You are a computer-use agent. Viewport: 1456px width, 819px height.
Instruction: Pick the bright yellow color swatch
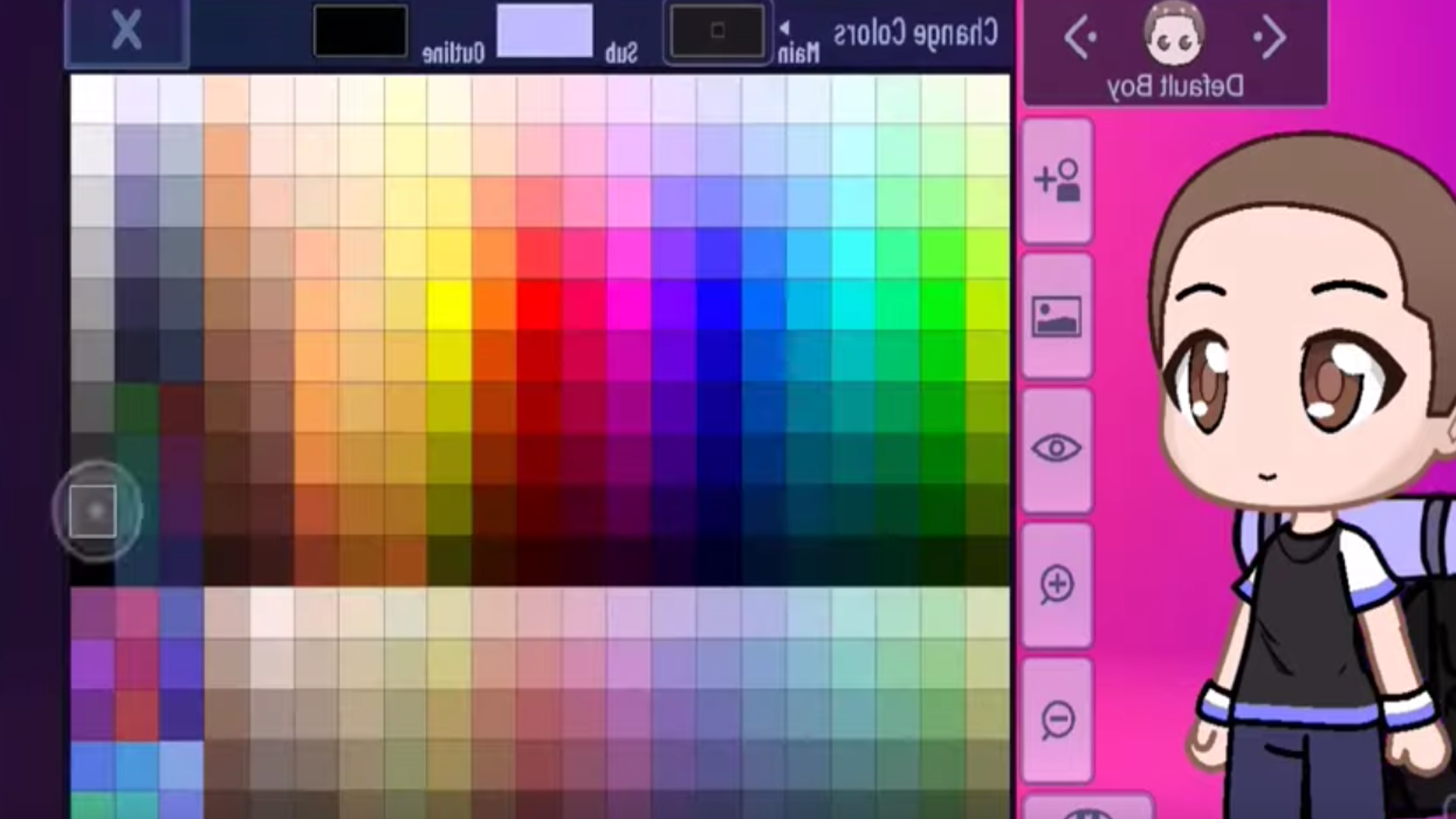[x=449, y=305]
